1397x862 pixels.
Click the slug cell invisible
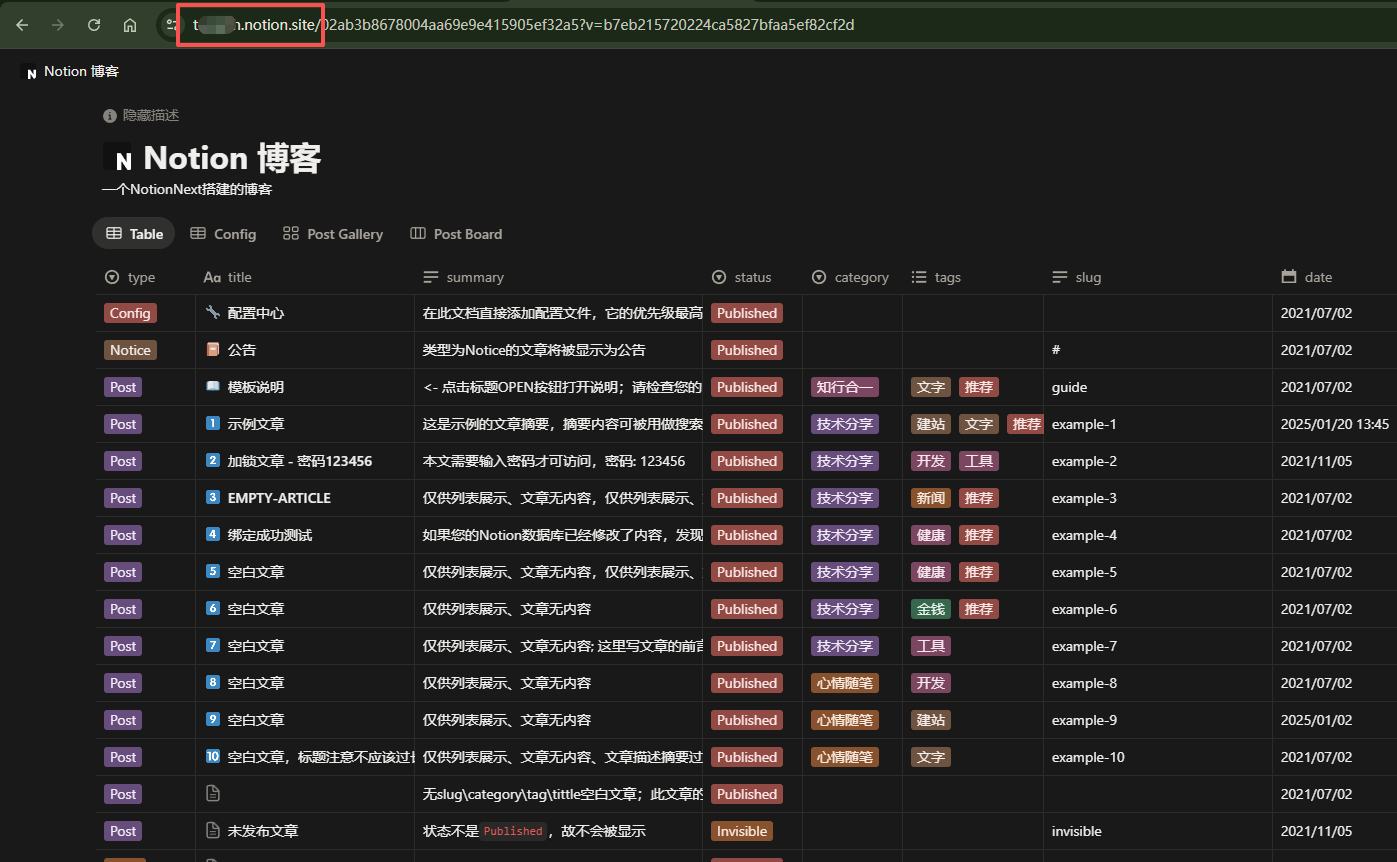[x=1077, y=831]
